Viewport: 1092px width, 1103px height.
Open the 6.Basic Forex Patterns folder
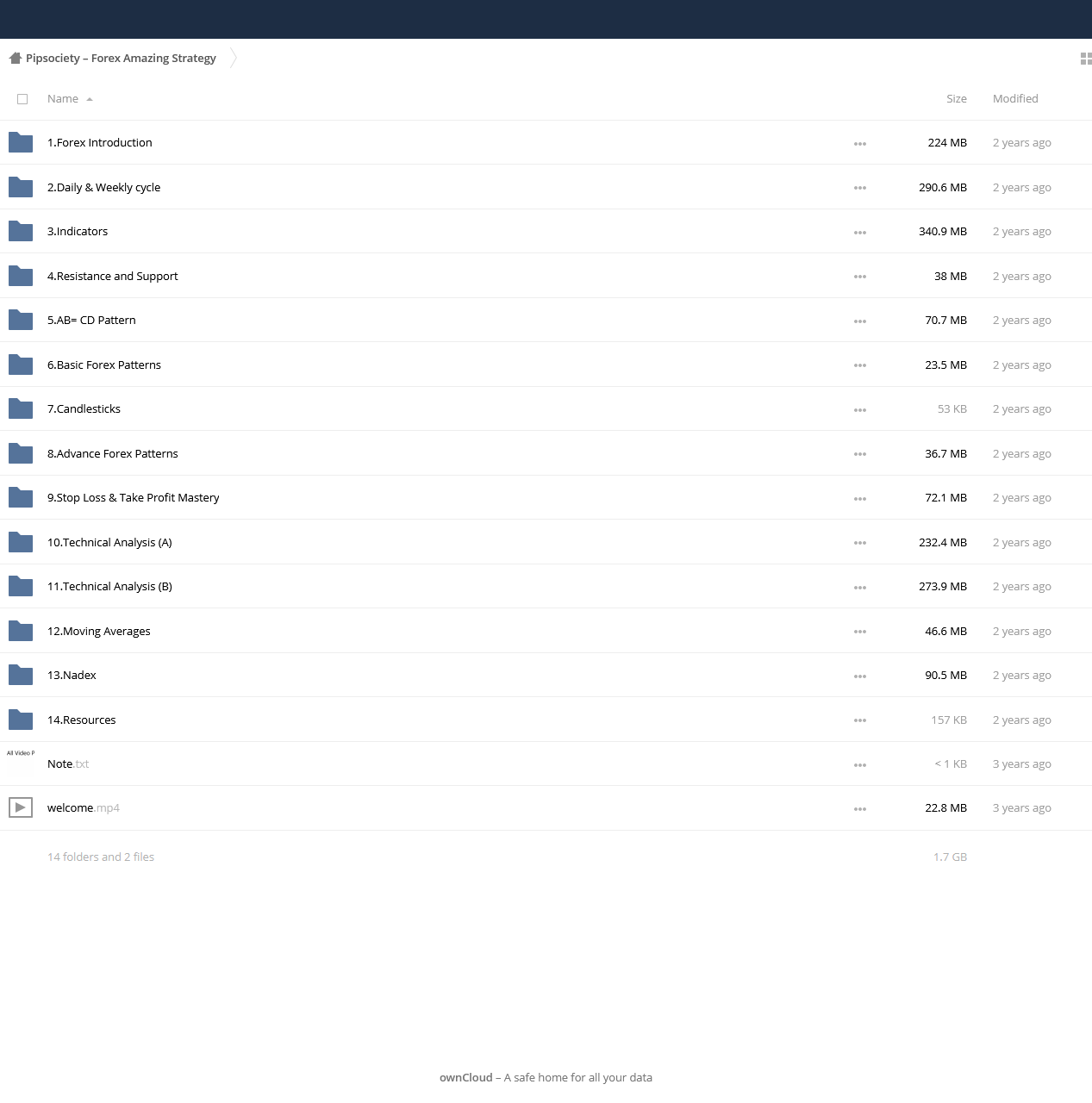pyautogui.click(x=104, y=365)
